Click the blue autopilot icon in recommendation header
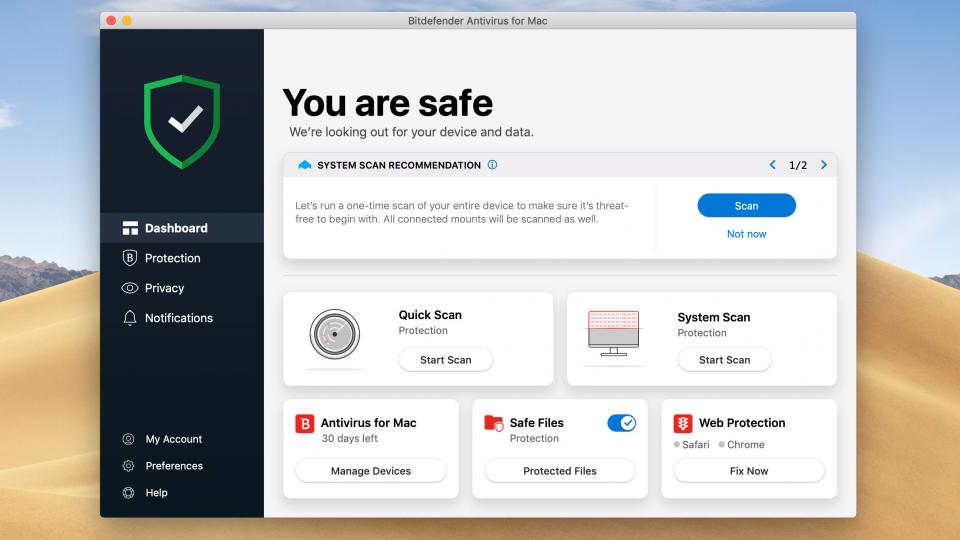 pos(304,165)
